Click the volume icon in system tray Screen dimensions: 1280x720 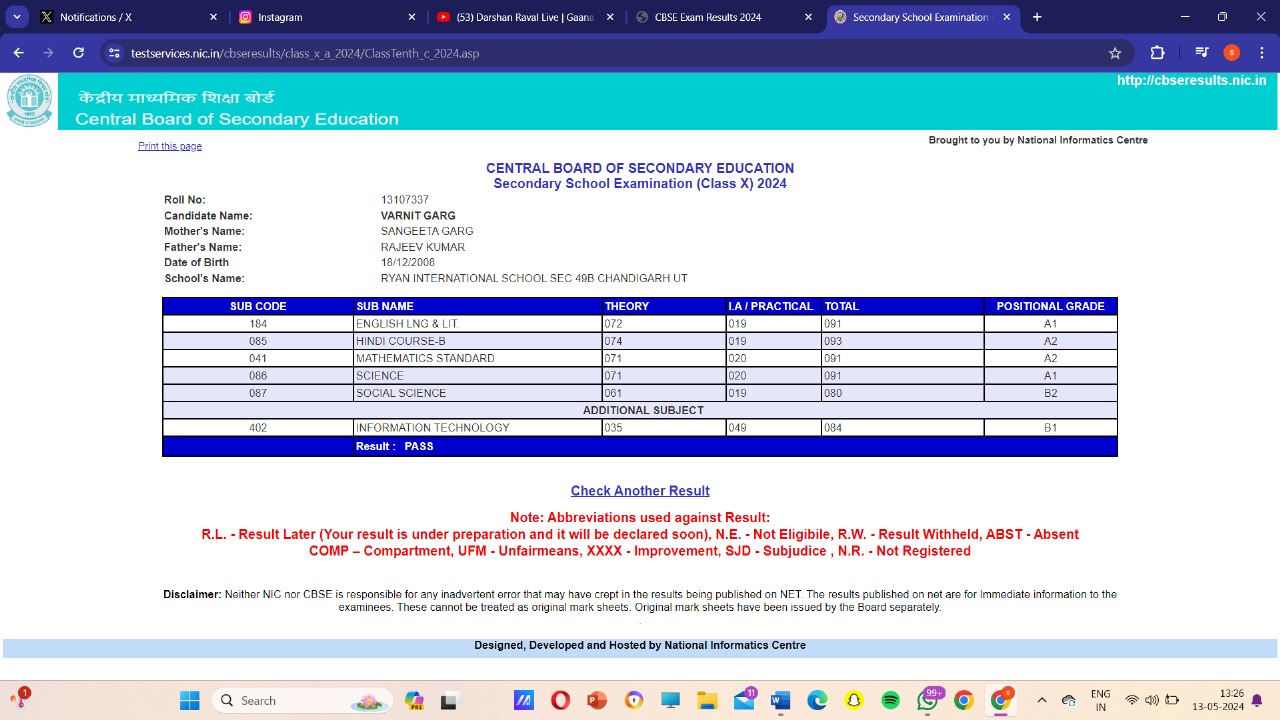tap(1151, 700)
